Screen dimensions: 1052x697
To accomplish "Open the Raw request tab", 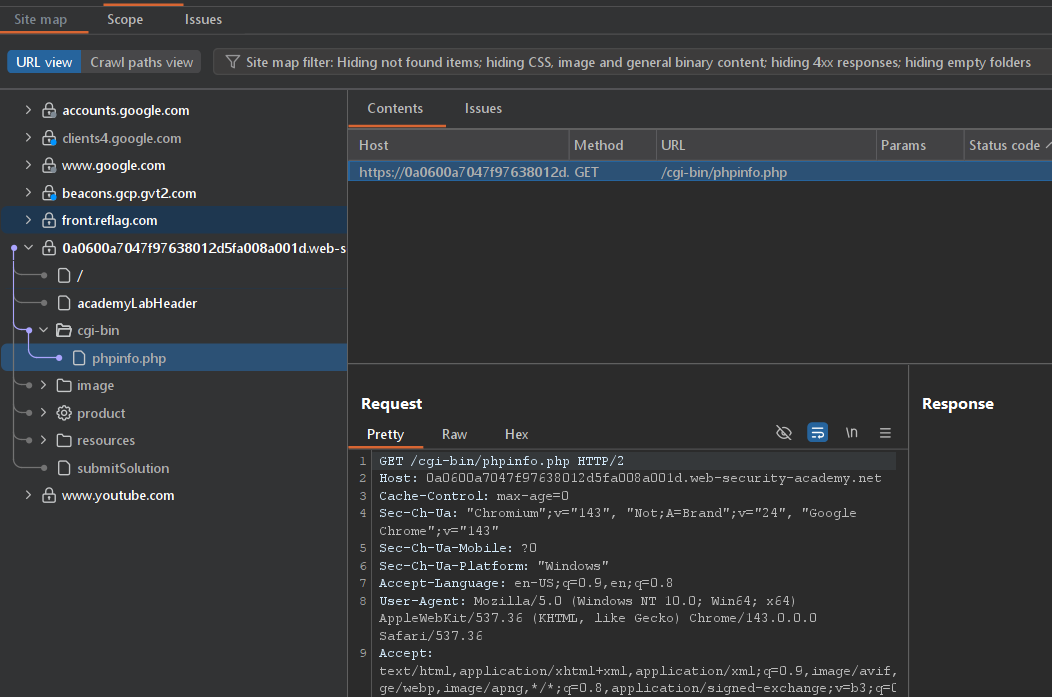I will [x=454, y=434].
